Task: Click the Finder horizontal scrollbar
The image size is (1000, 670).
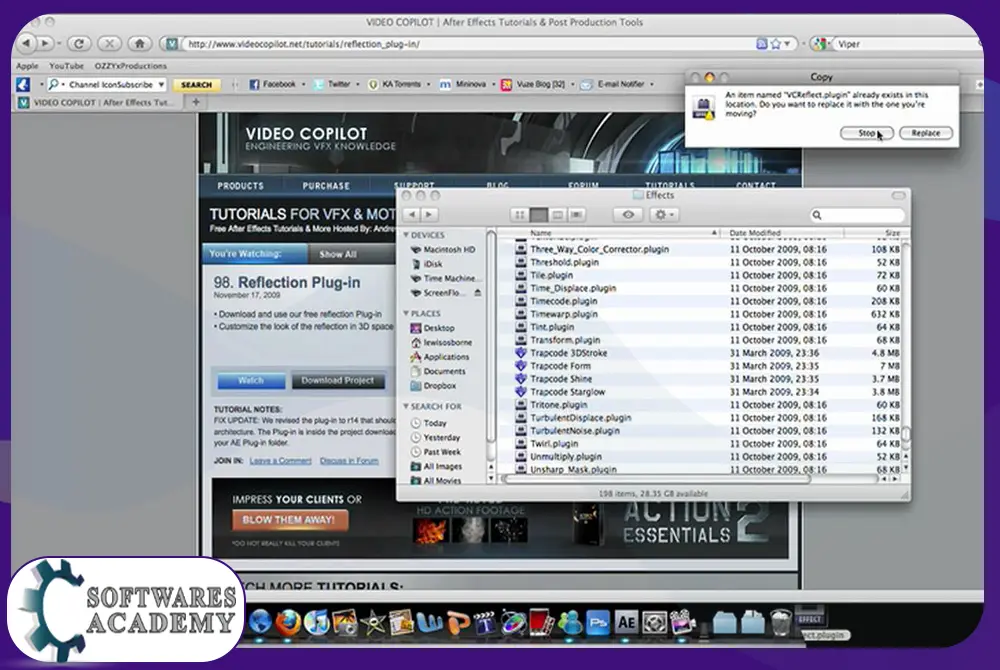Action: 658,479
